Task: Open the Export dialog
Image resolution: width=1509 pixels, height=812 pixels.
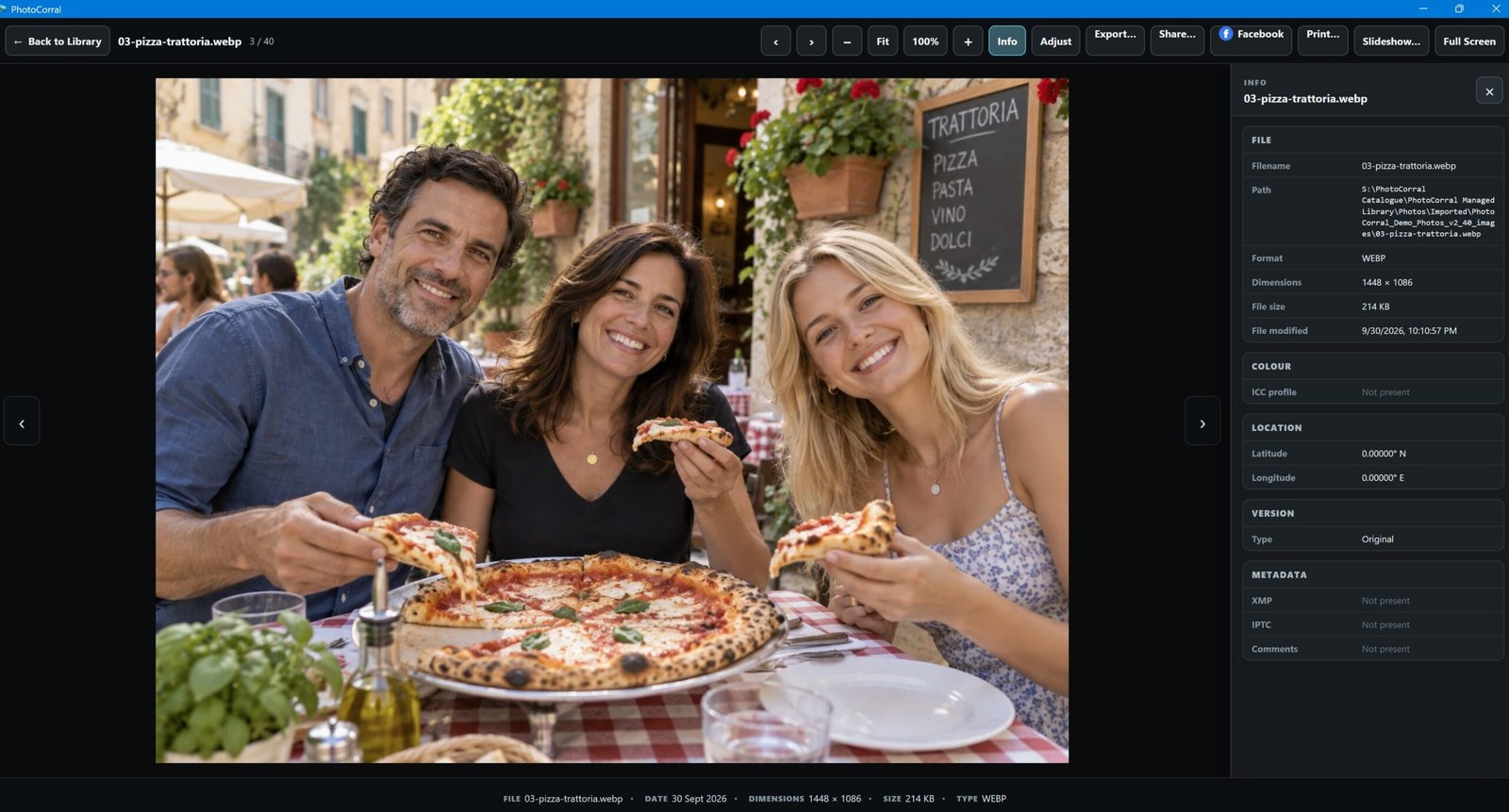Action: [x=1115, y=41]
